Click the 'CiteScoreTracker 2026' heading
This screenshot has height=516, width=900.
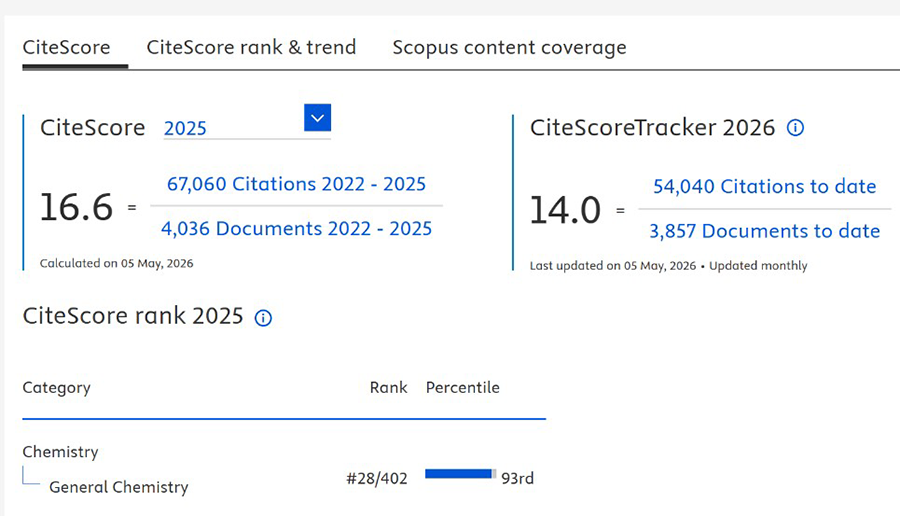pyautogui.click(x=652, y=127)
